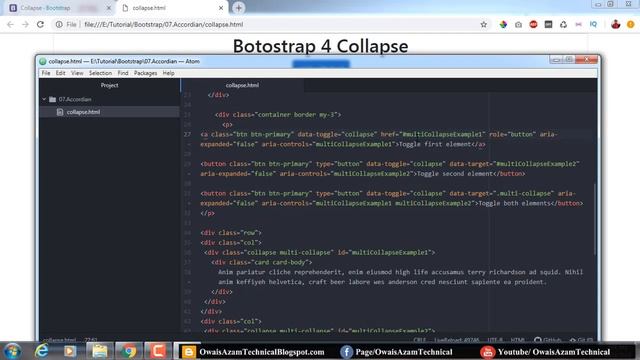
Task: Select the 07.Accordian project folder icon
Action: click(x=53, y=99)
